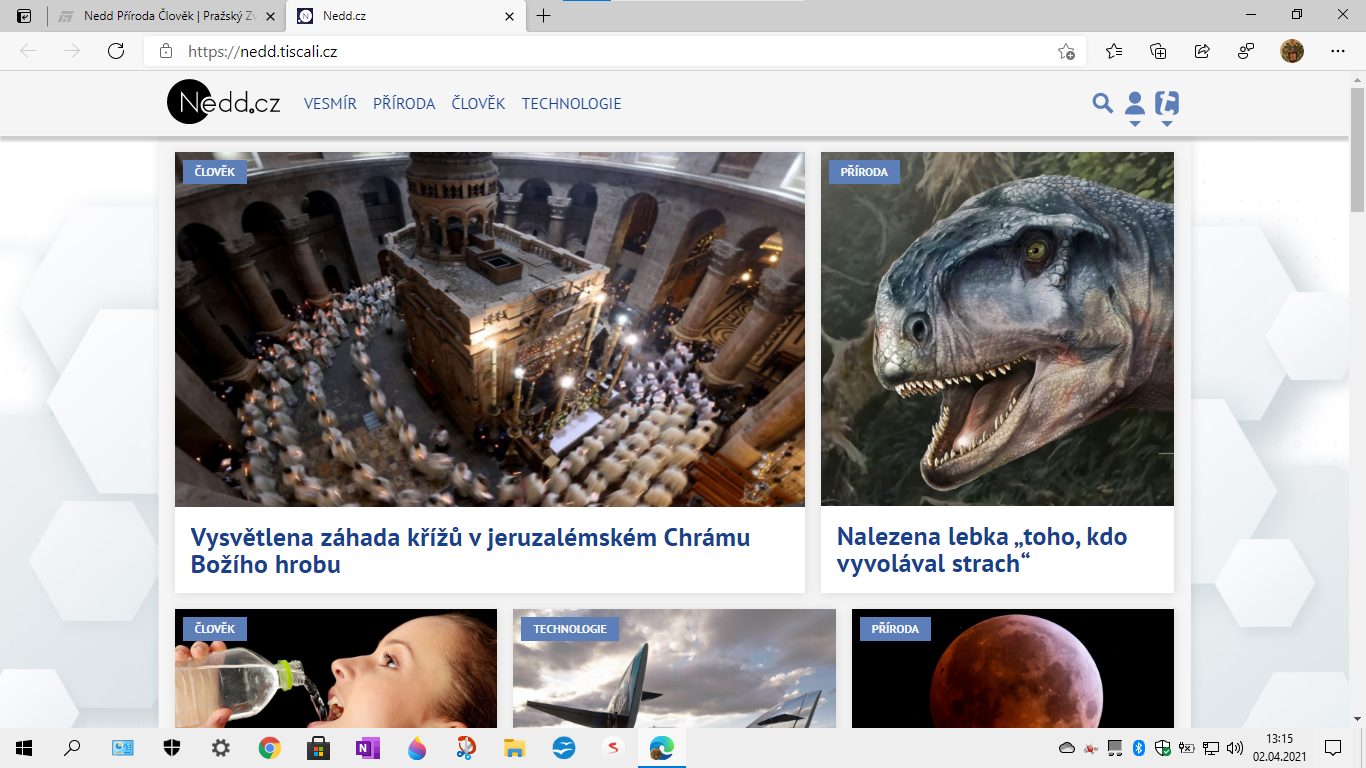The width and height of the screenshot is (1366, 768).
Task: Open the browser Favorites list
Action: (x=1114, y=52)
